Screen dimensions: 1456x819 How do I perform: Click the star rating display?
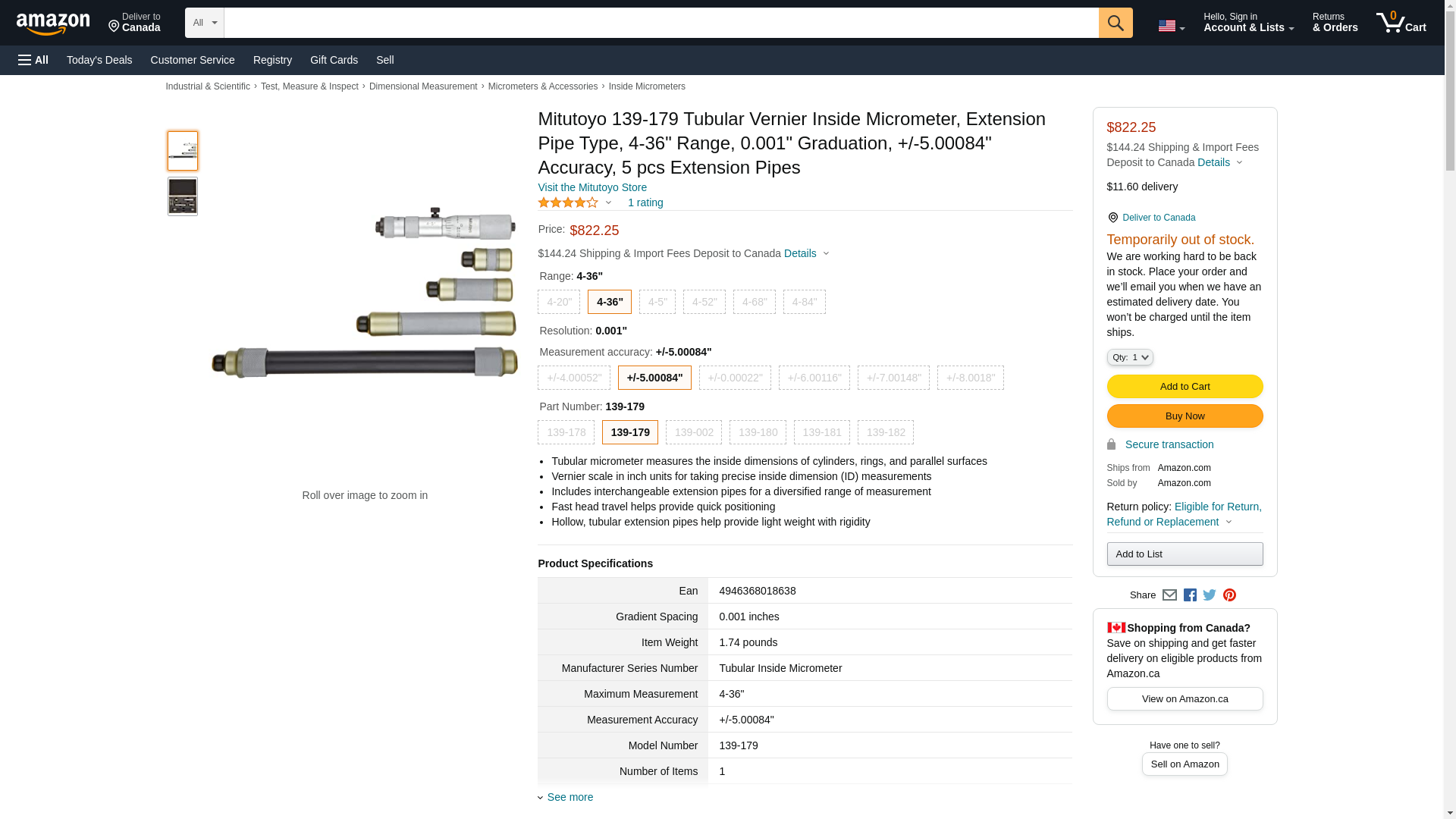point(568,202)
